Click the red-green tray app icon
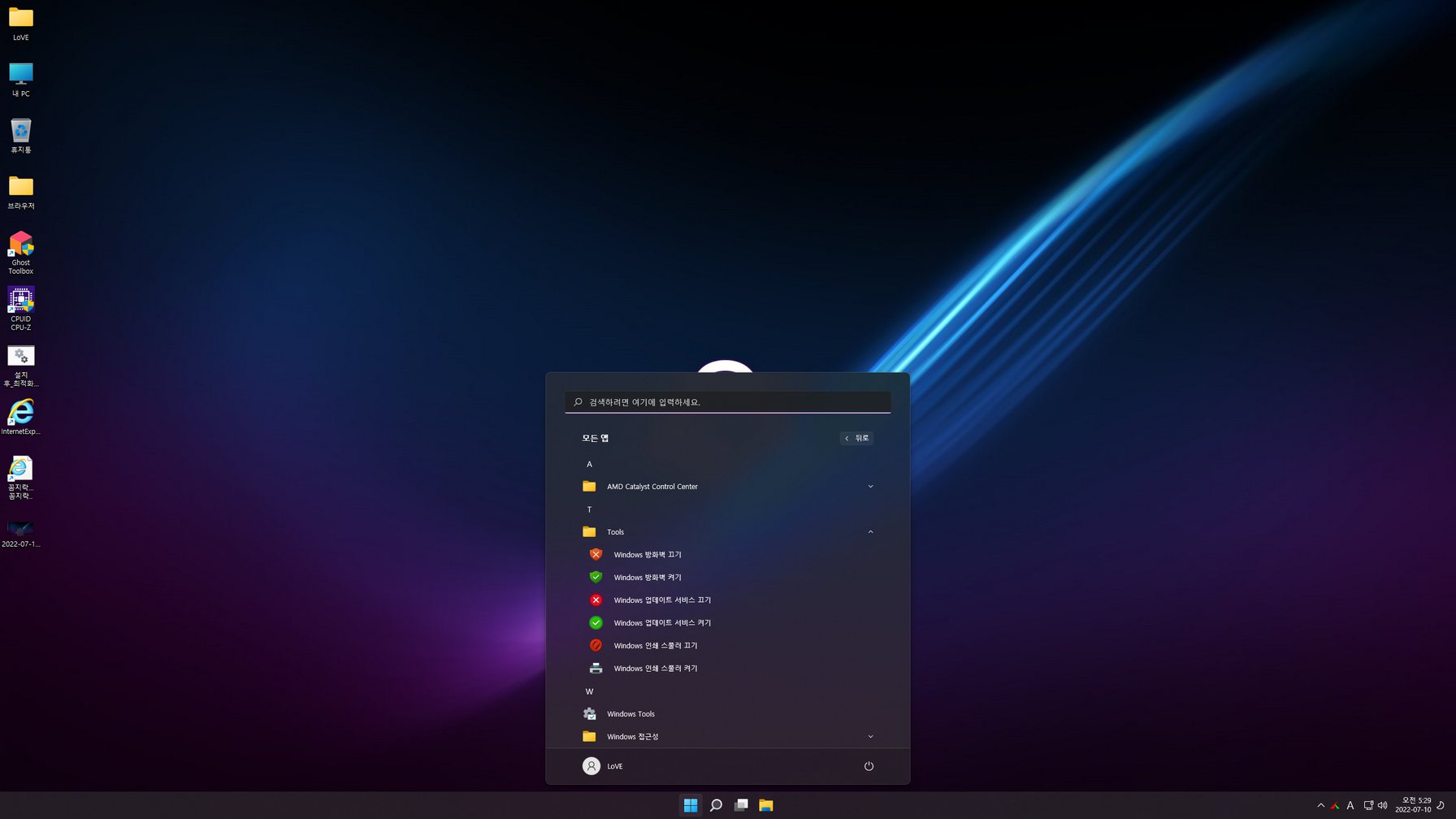This screenshot has height=819, width=1456. [x=1335, y=805]
